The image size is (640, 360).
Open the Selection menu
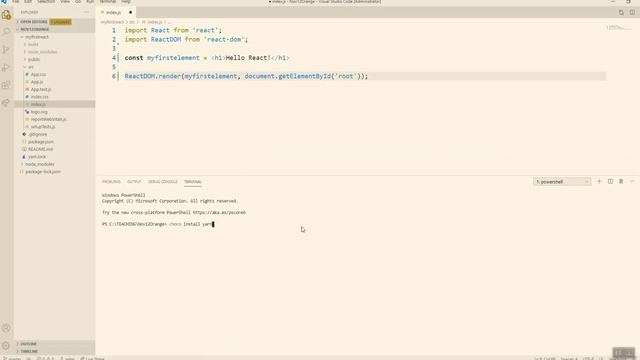[x=46, y=2]
